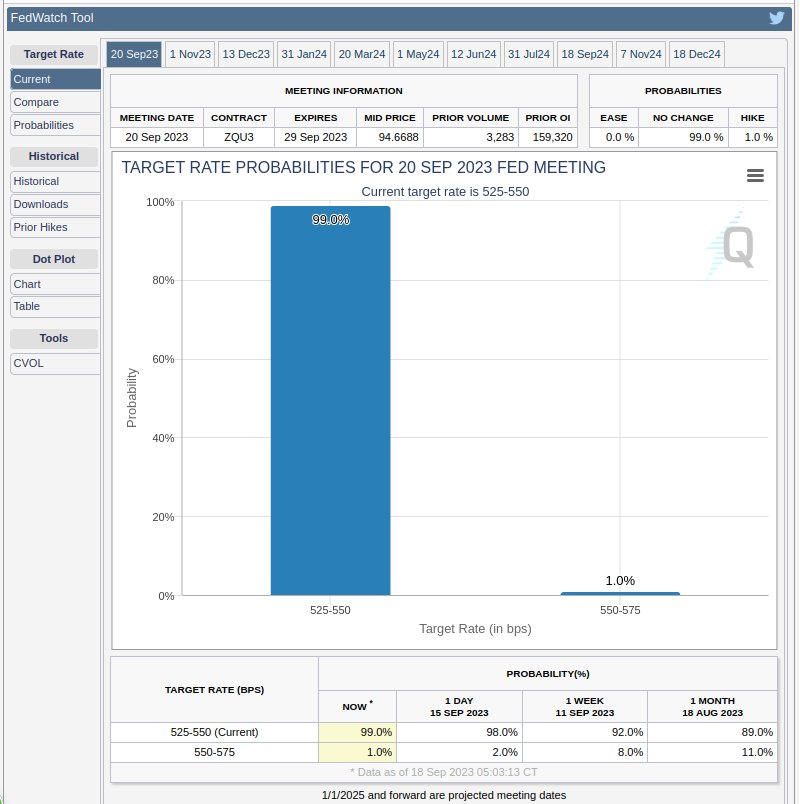Open the 31 Jan24 meeting tab
This screenshot has height=804, width=800.
pos(304,54)
